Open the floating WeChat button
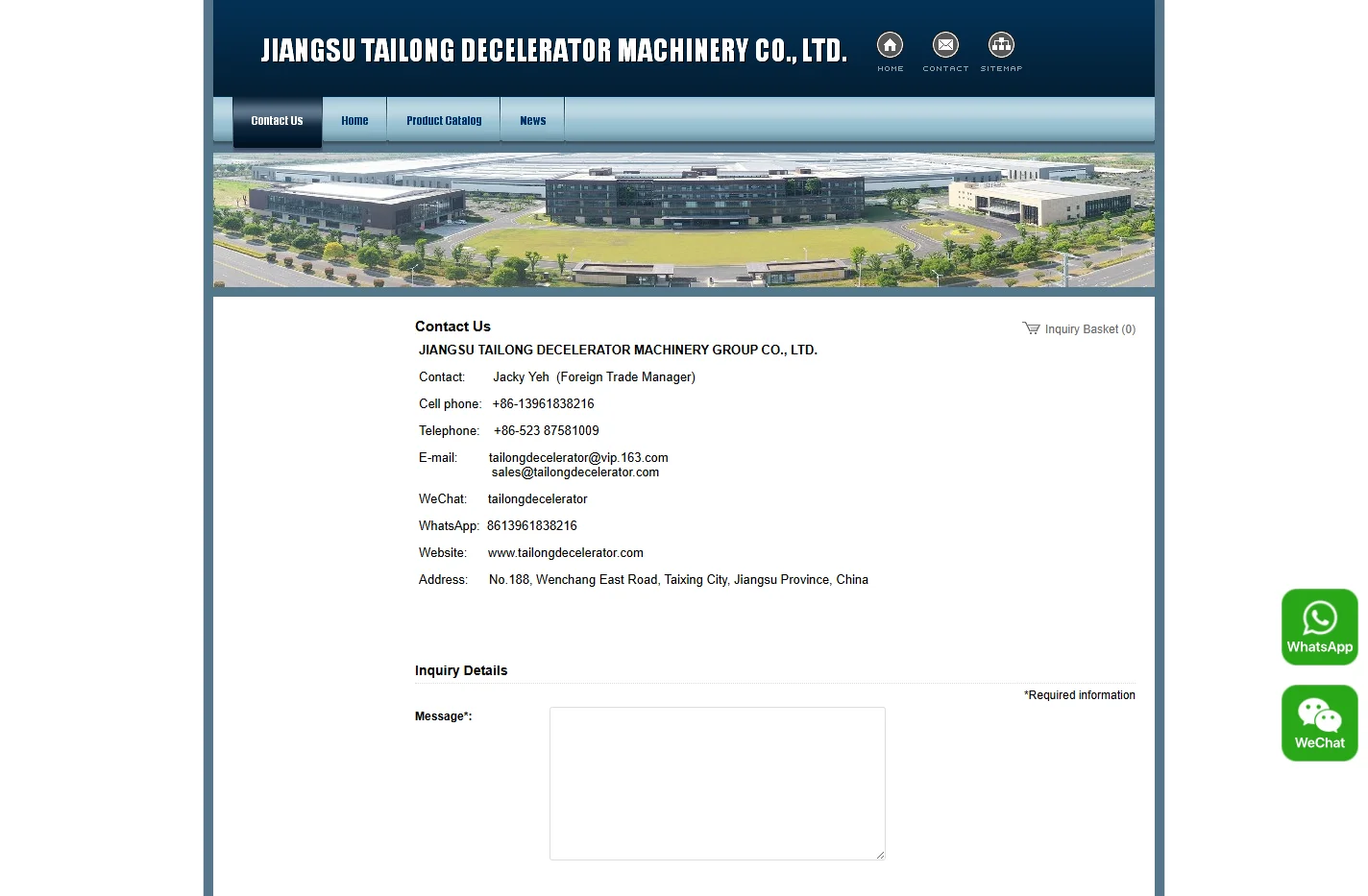Viewport: 1368px width, 896px height. (1319, 723)
